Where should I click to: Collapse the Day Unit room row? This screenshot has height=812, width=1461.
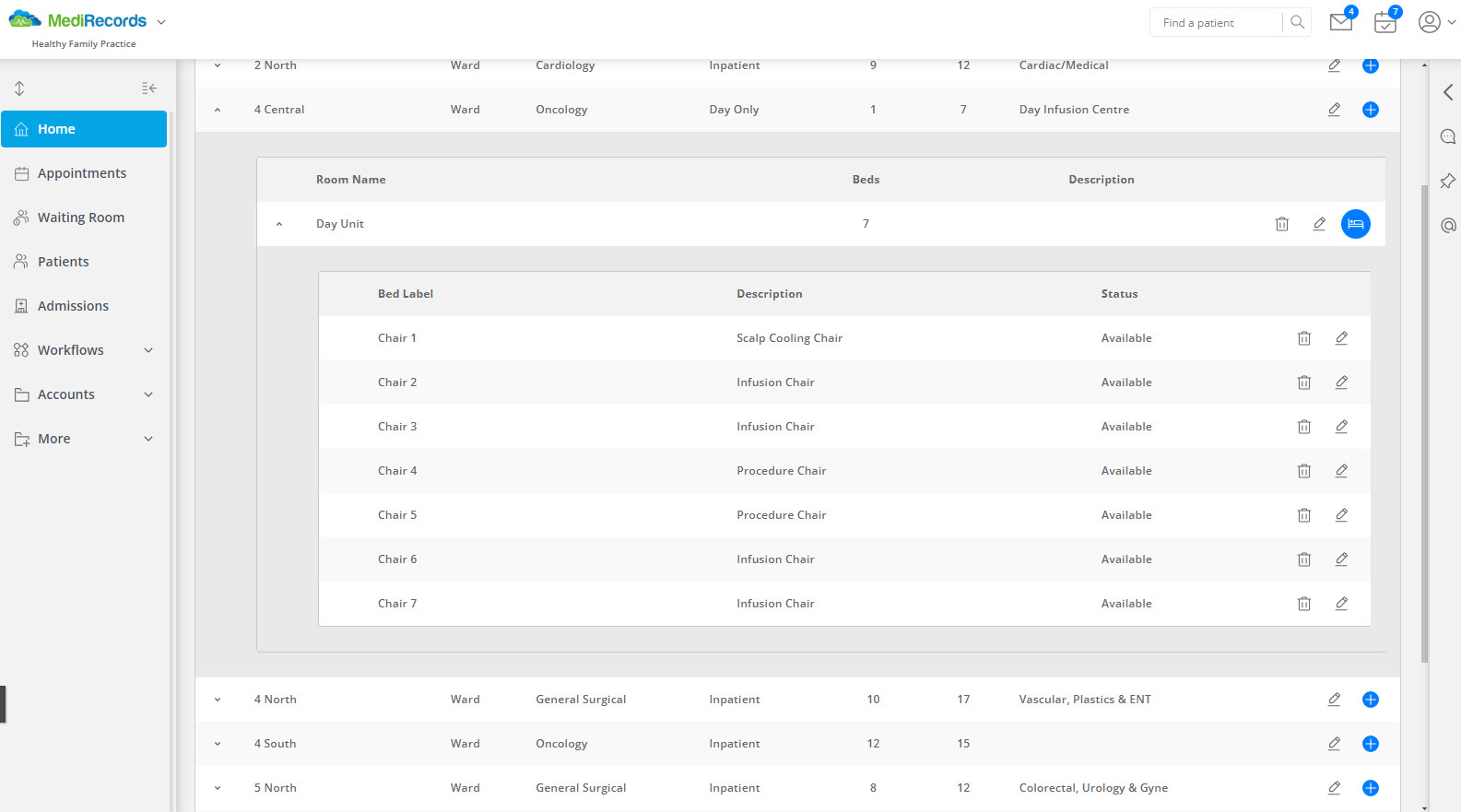click(x=279, y=224)
